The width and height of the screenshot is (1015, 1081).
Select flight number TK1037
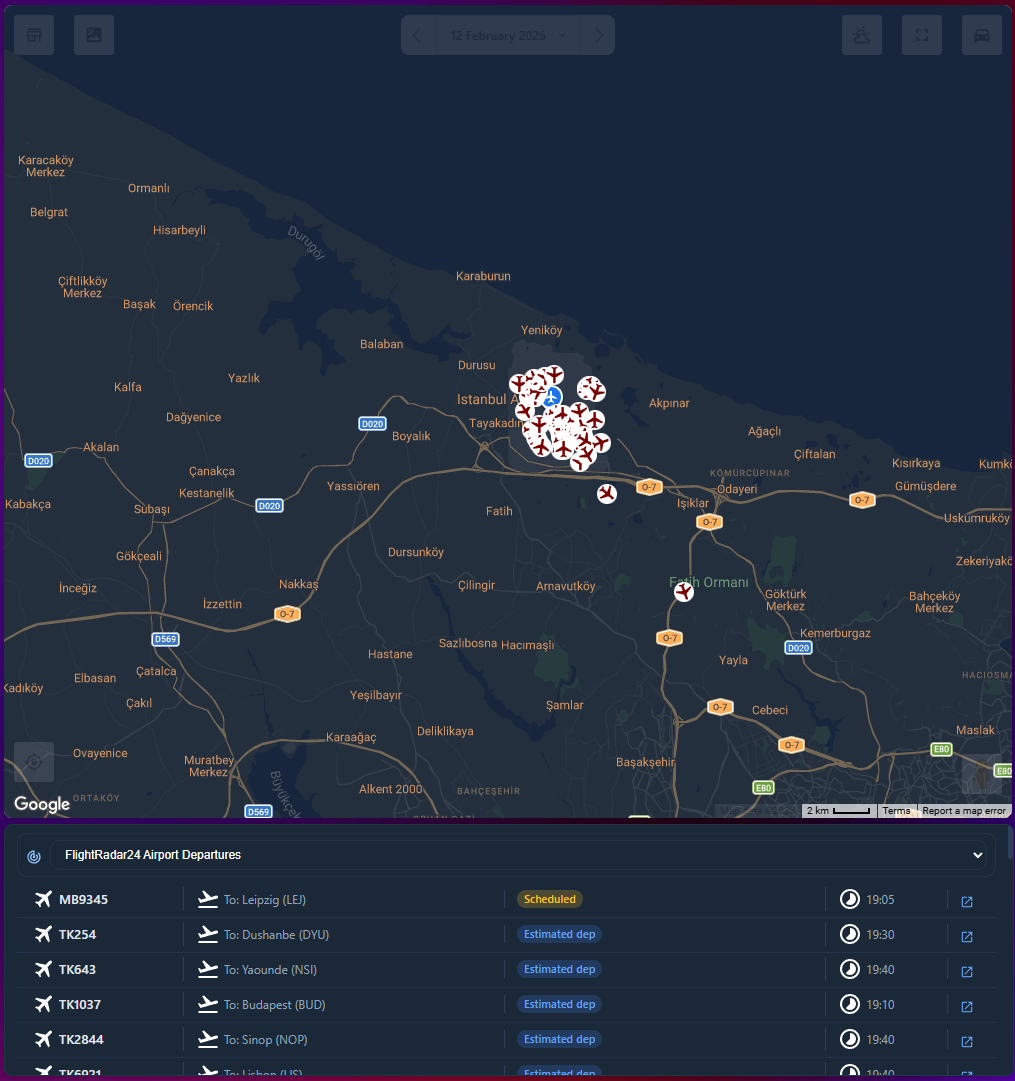tap(80, 1005)
